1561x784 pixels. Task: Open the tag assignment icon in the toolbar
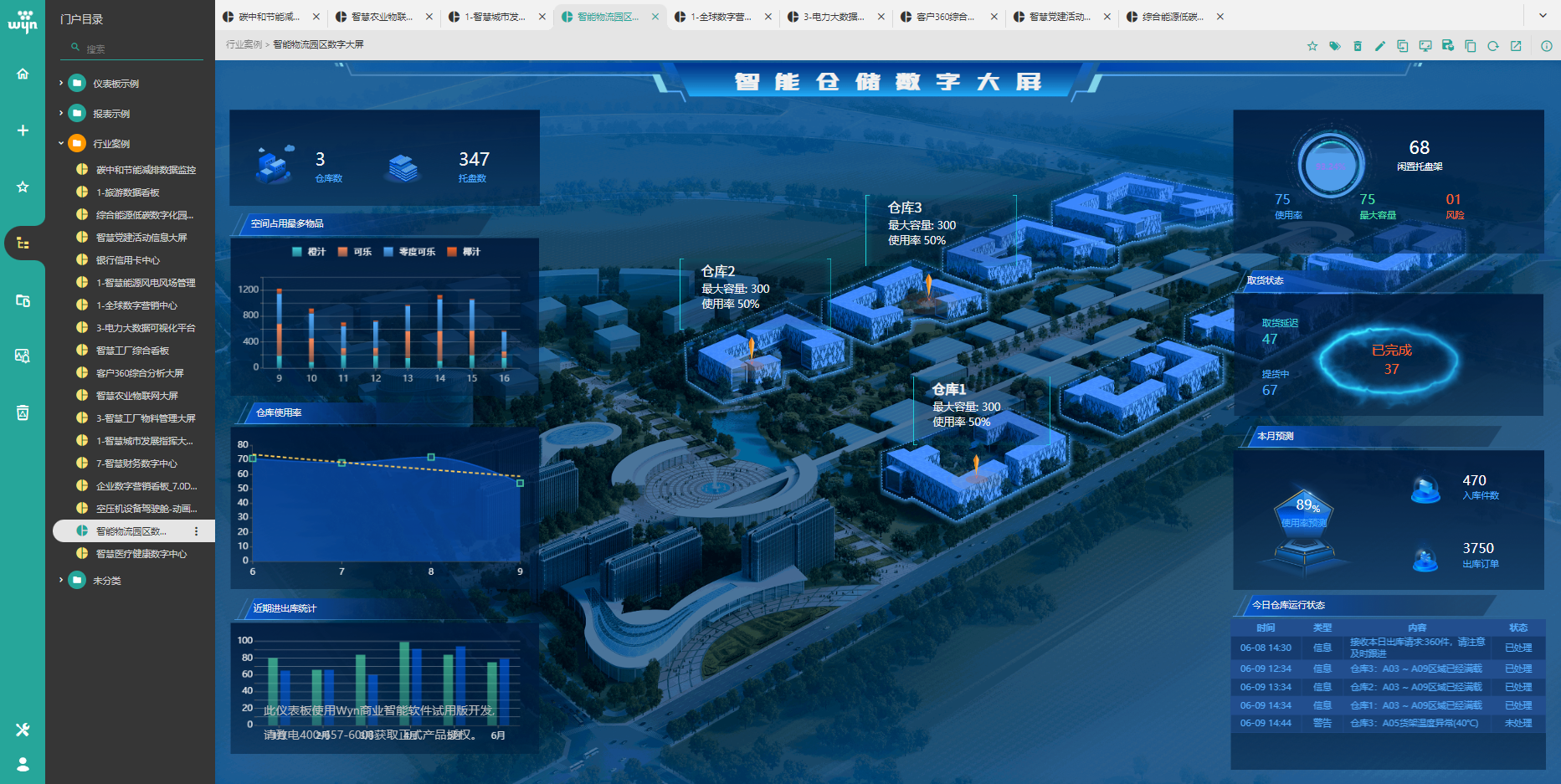point(1335,46)
